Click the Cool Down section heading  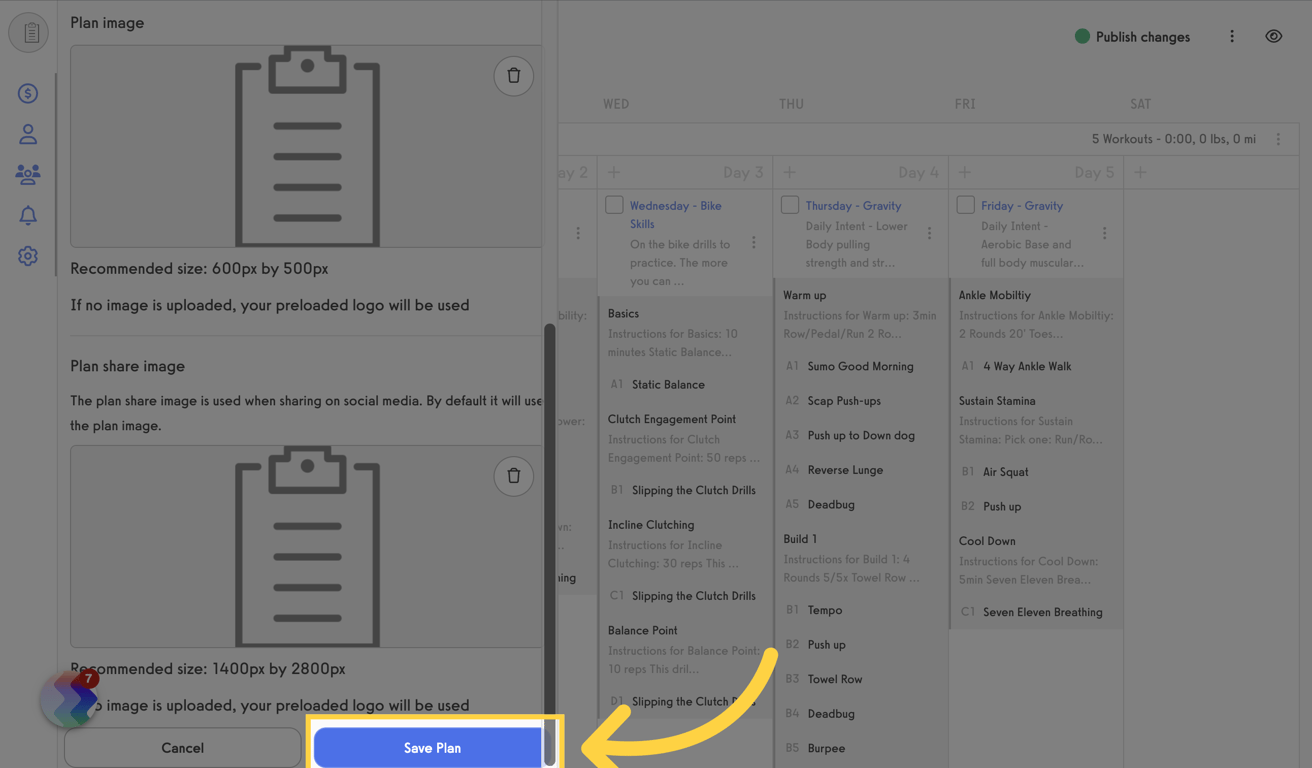987,541
